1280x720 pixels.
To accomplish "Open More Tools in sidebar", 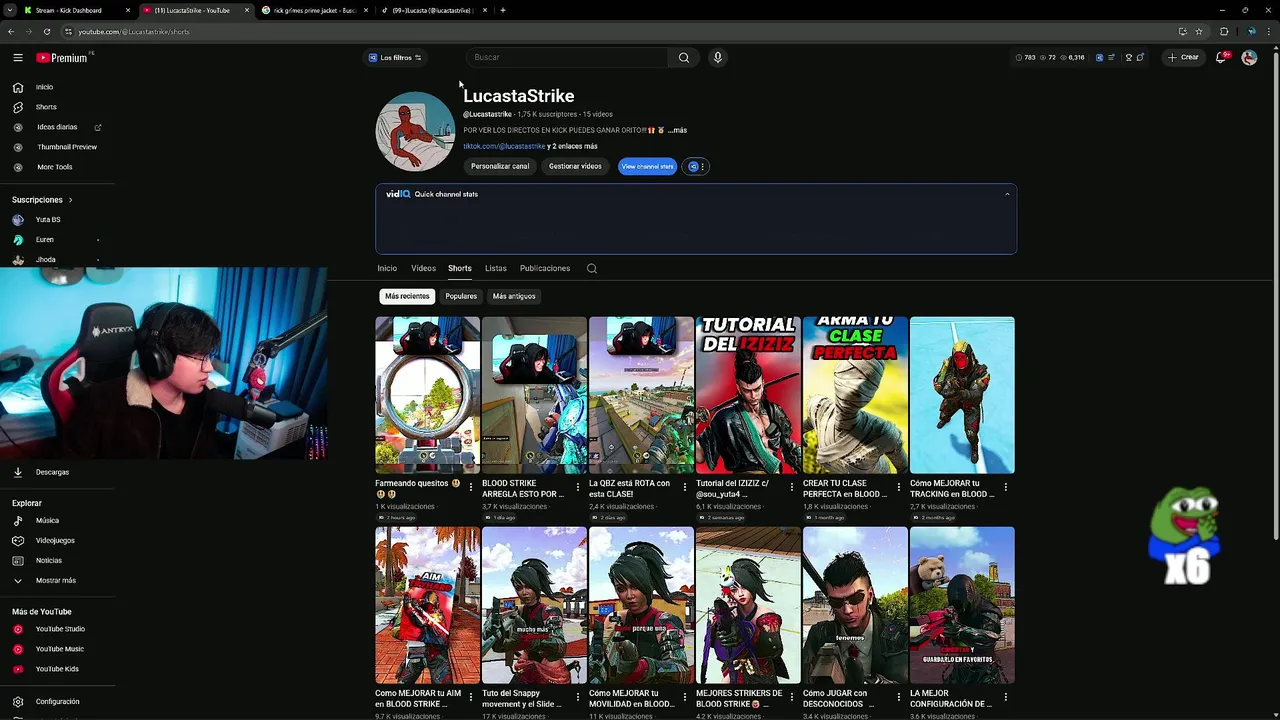I will [x=57, y=167].
